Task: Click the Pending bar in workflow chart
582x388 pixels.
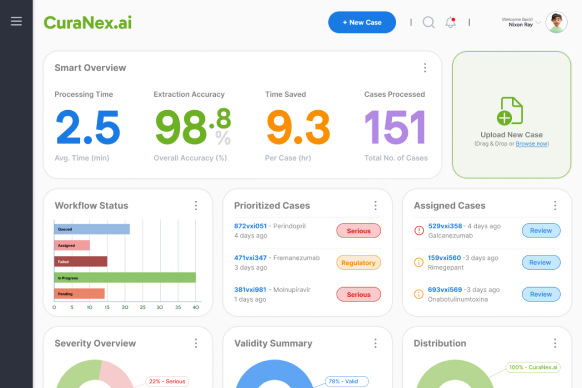Action: 79,294
